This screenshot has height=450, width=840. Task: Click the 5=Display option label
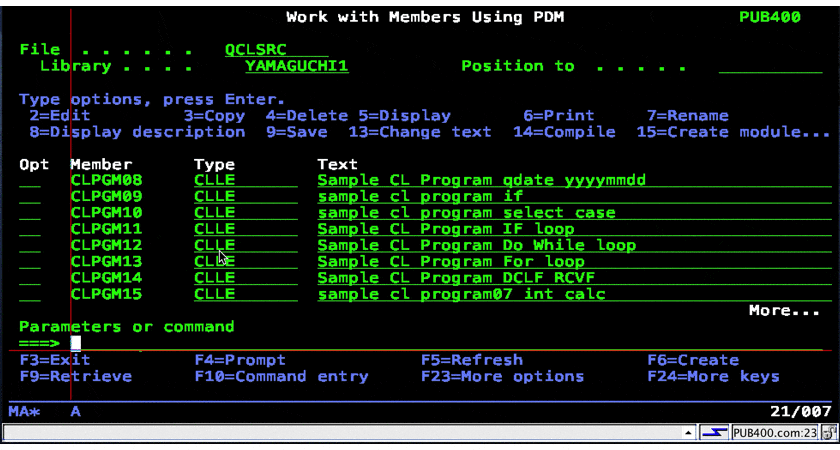point(404,116)
